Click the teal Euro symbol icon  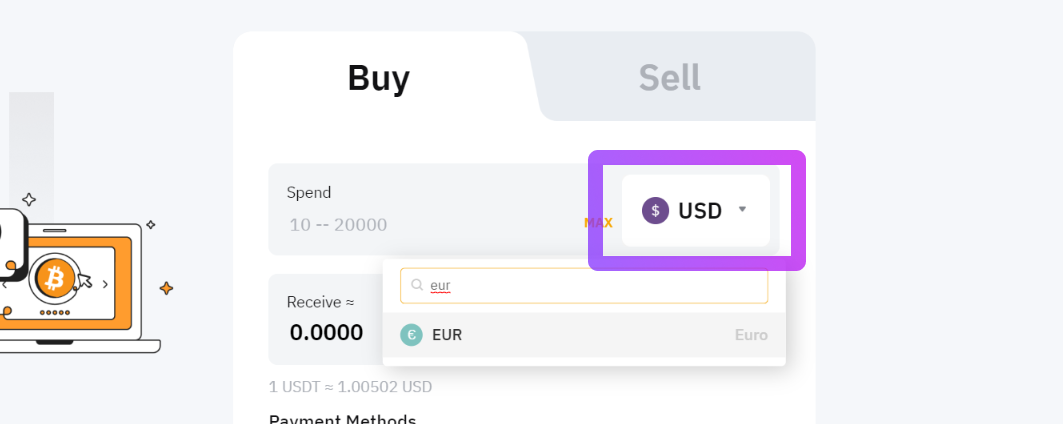411,334
